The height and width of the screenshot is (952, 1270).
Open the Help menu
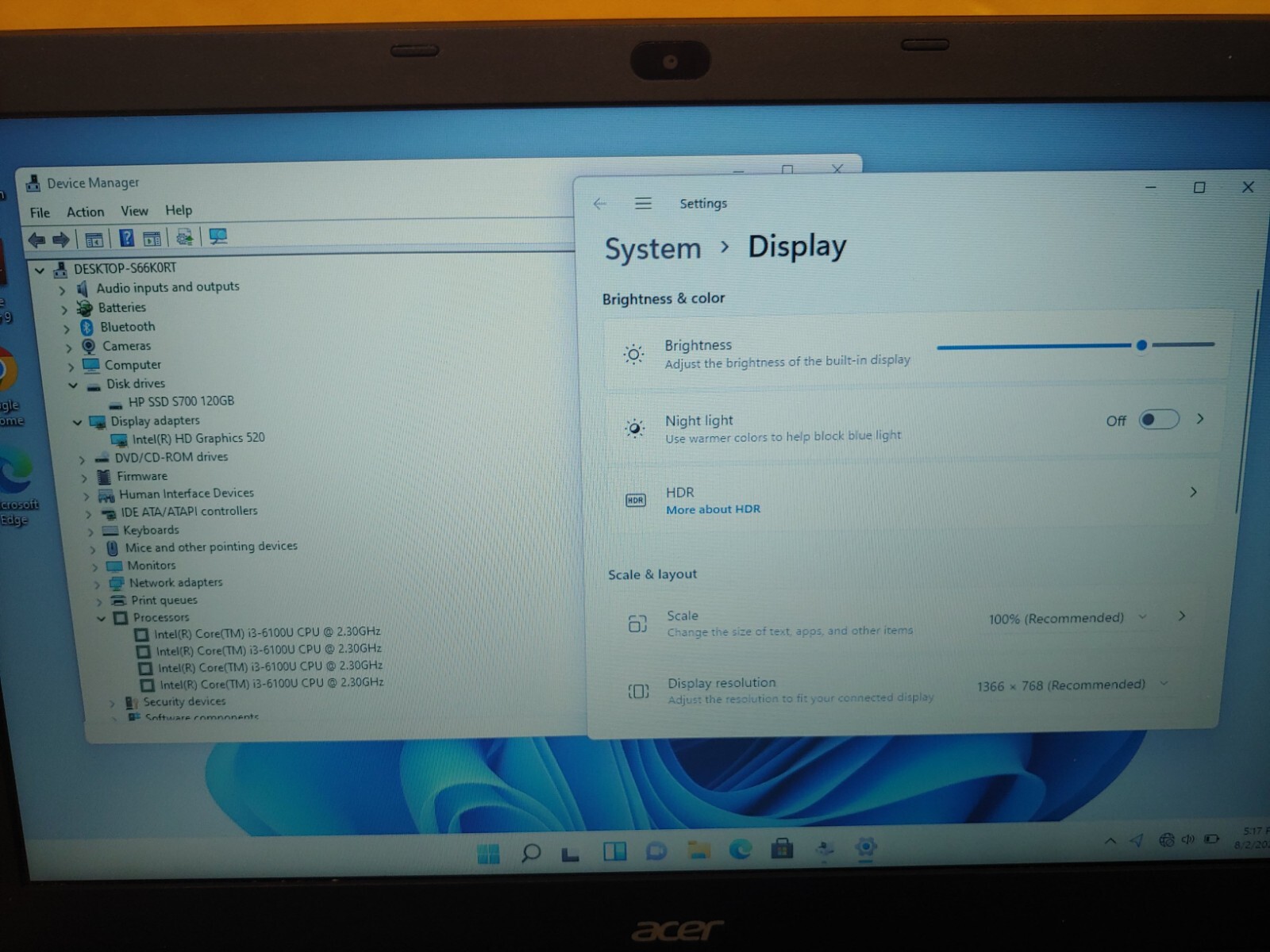[x=179, y=210]
